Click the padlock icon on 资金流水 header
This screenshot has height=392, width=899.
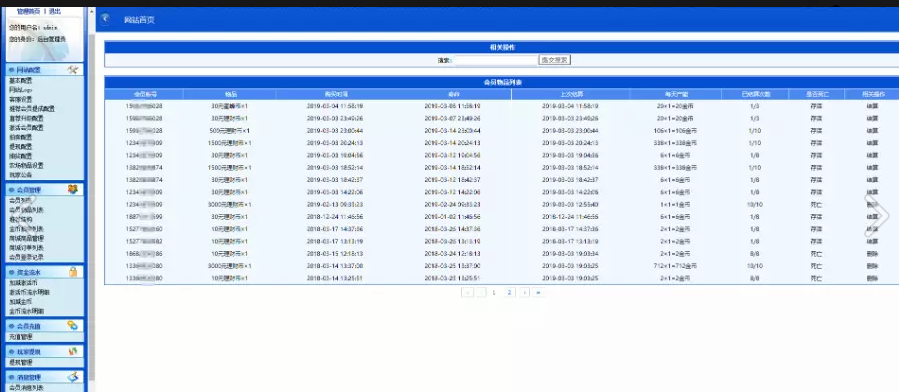tap(73, 272)
